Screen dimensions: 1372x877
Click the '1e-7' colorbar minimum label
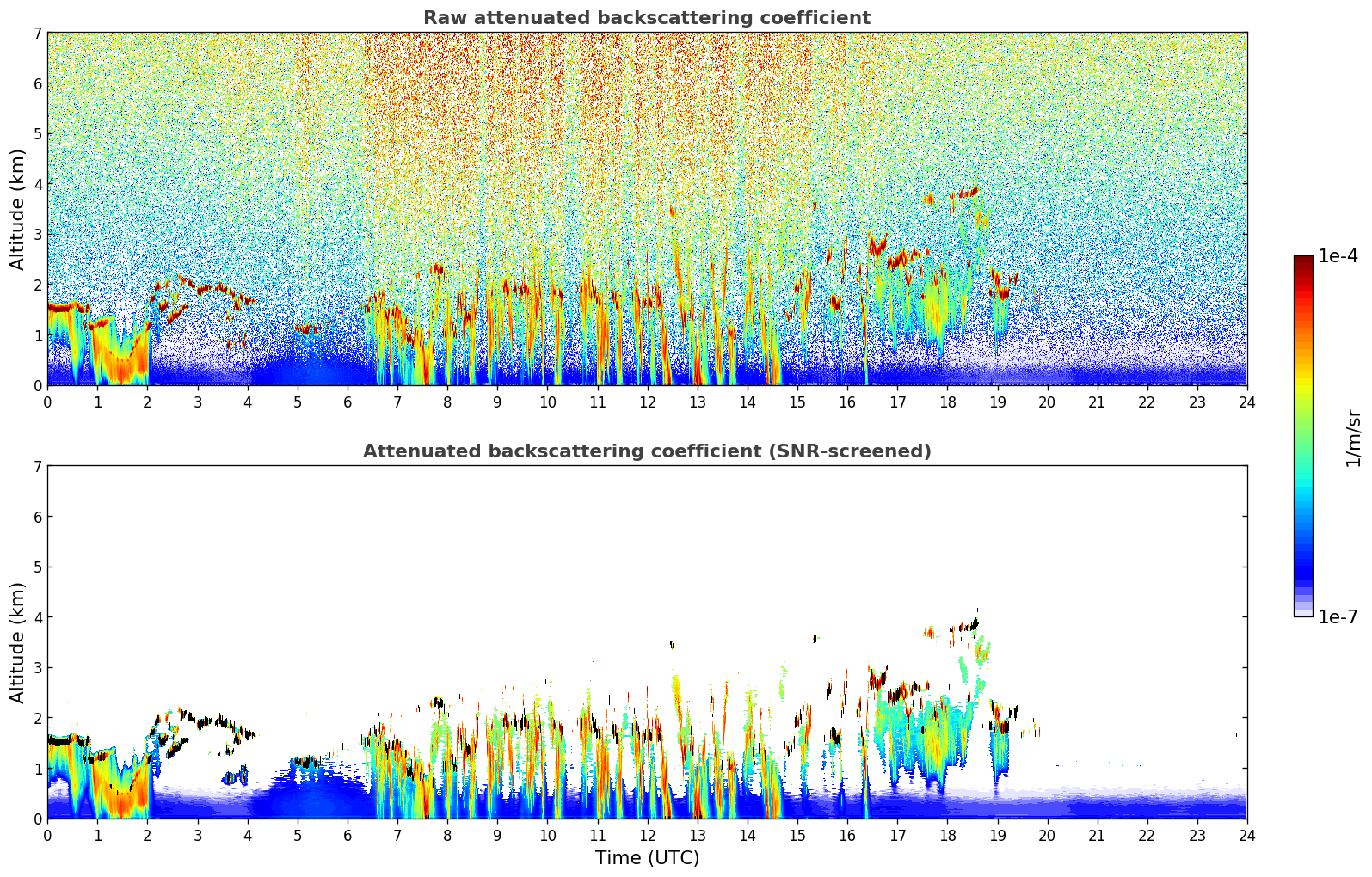(x=1338, y=617)
